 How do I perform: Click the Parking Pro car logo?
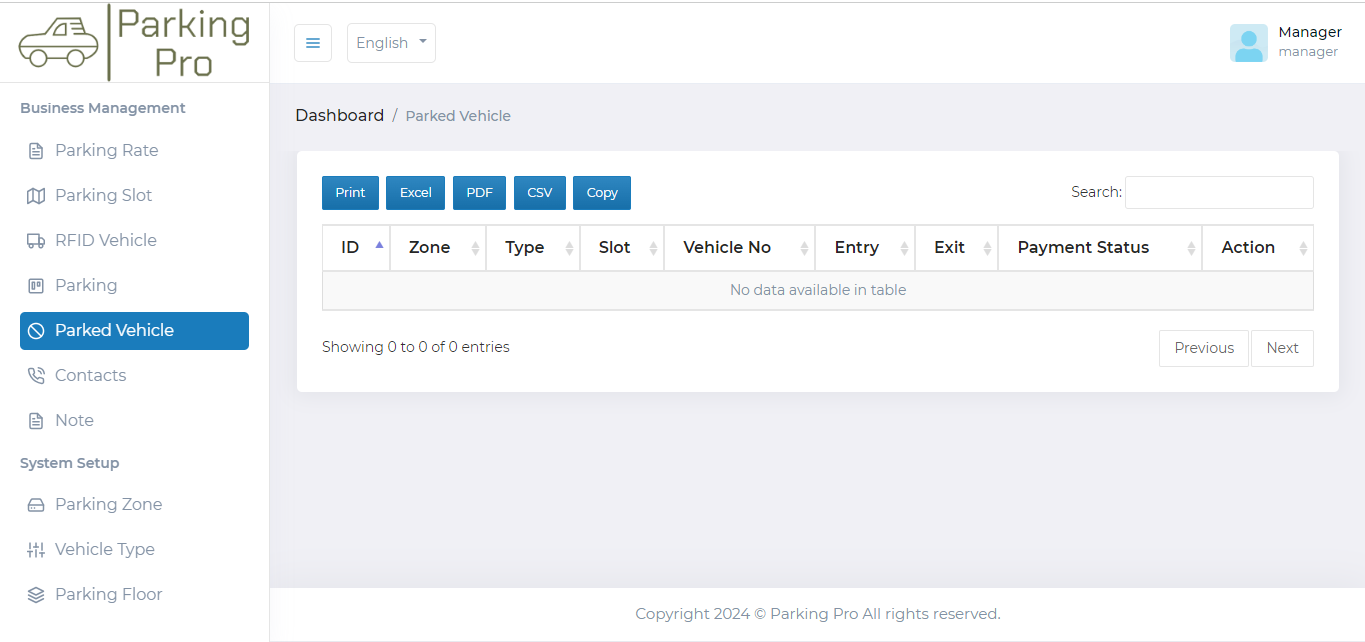[x=59, y=43]
